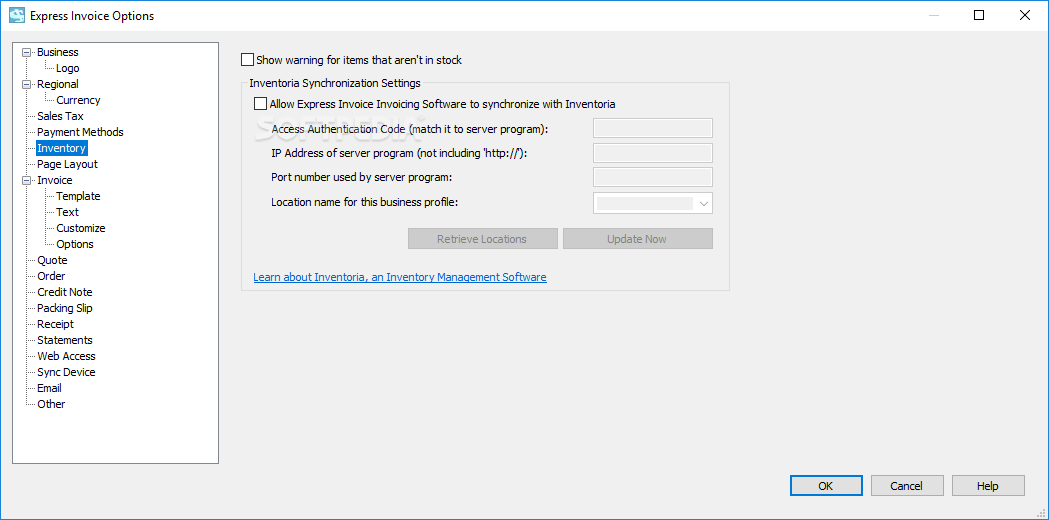Select Page Layout in sidebar
Image resolution: width=1049 pixels, height=520 pixels.
(x=68, y=165)
